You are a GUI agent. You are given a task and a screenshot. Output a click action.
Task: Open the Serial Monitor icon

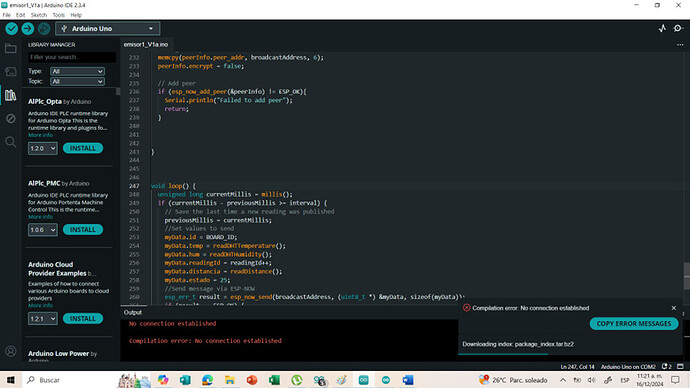tap(678, 29)
